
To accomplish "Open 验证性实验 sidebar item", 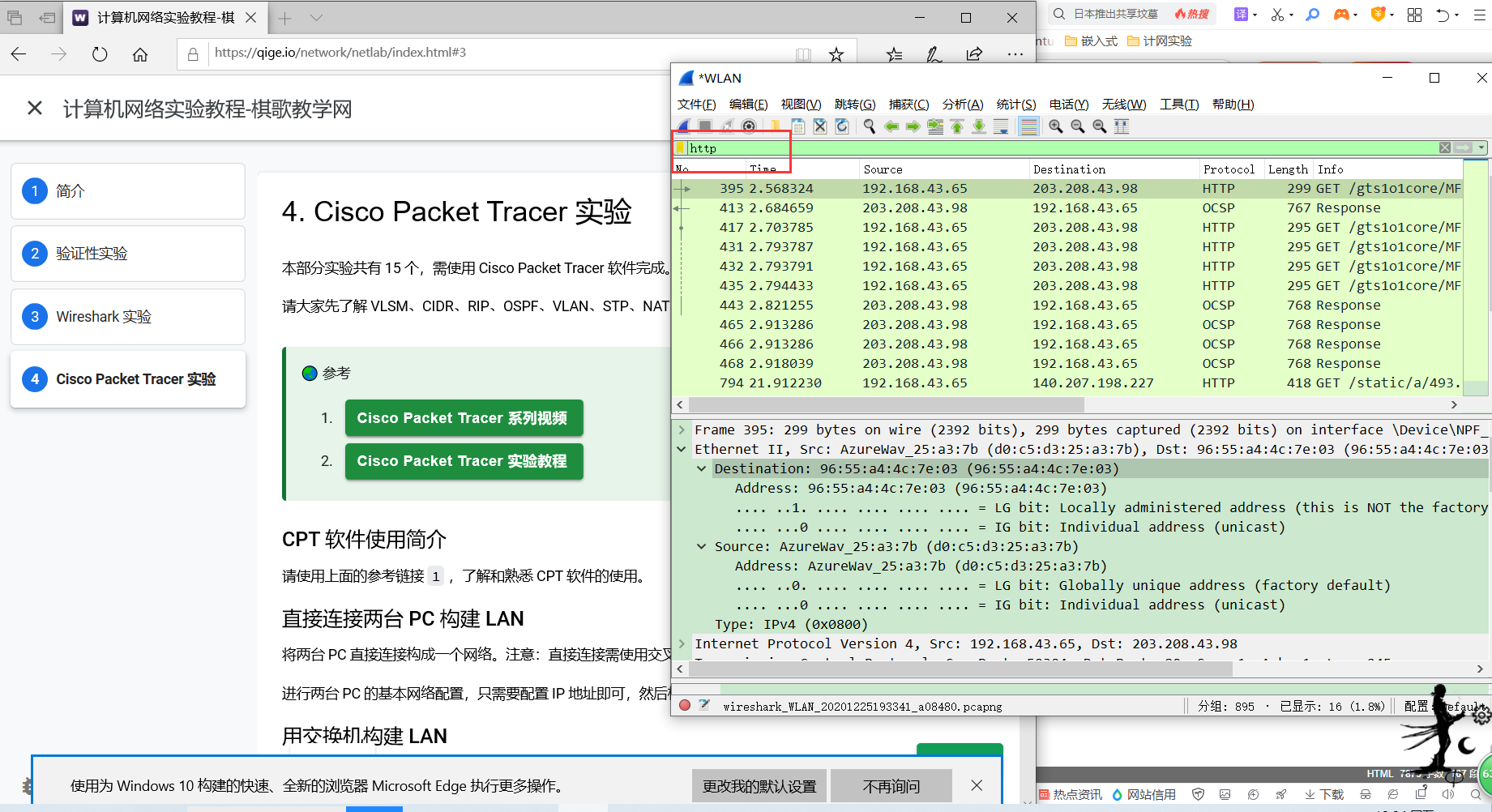I will pos(128,254).
